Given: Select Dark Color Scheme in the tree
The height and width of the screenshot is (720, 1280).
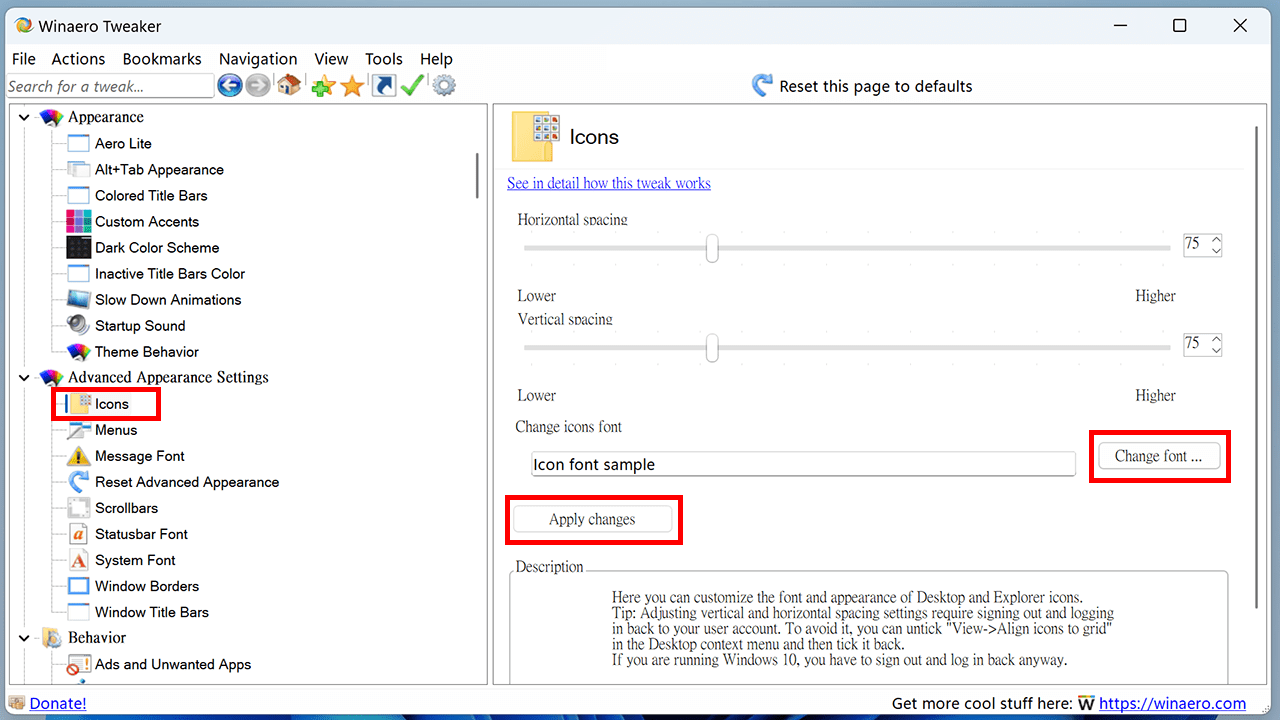Looking at the screenshot, I should (157, 248).
